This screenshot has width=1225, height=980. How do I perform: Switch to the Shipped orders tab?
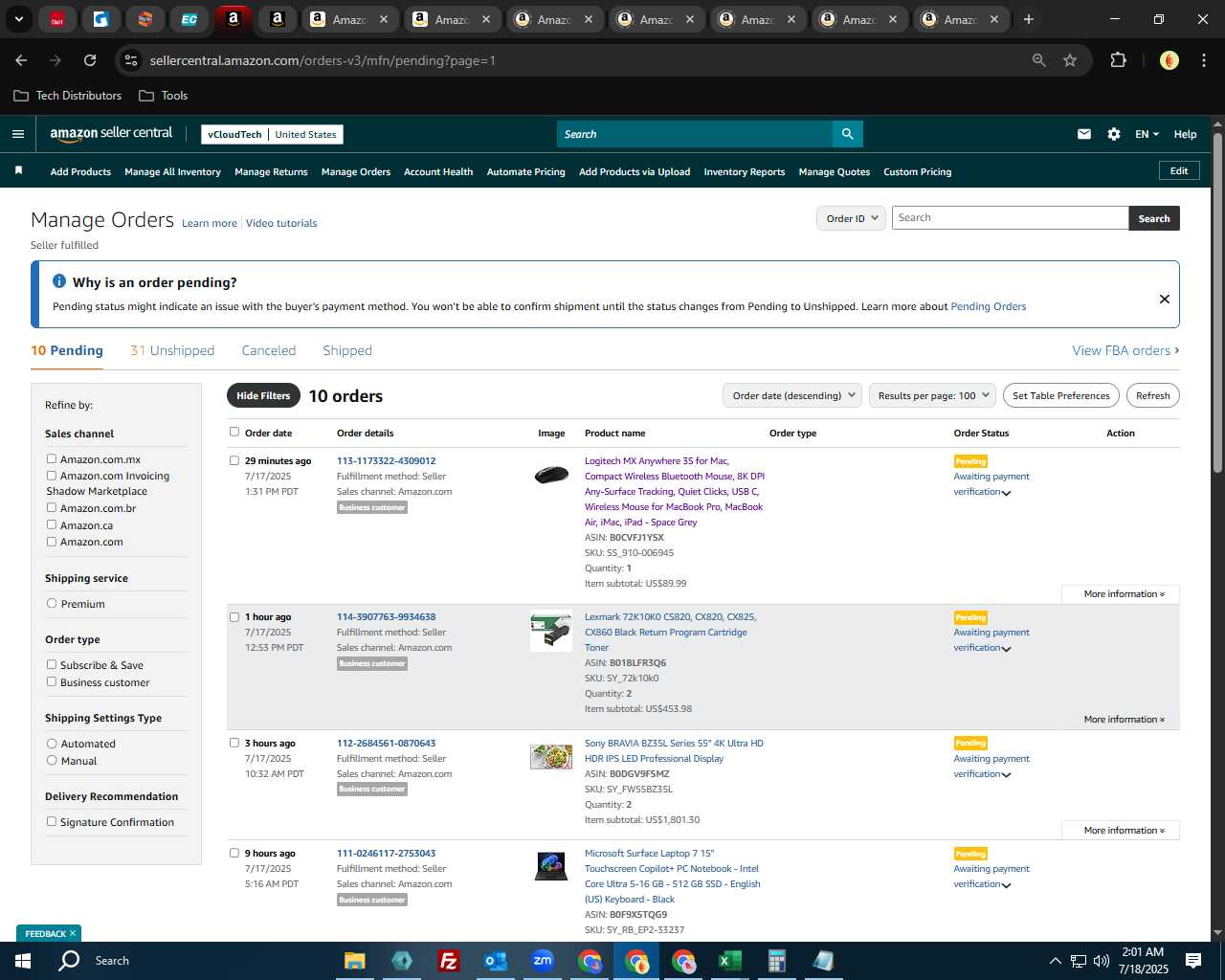coord(347,350)
